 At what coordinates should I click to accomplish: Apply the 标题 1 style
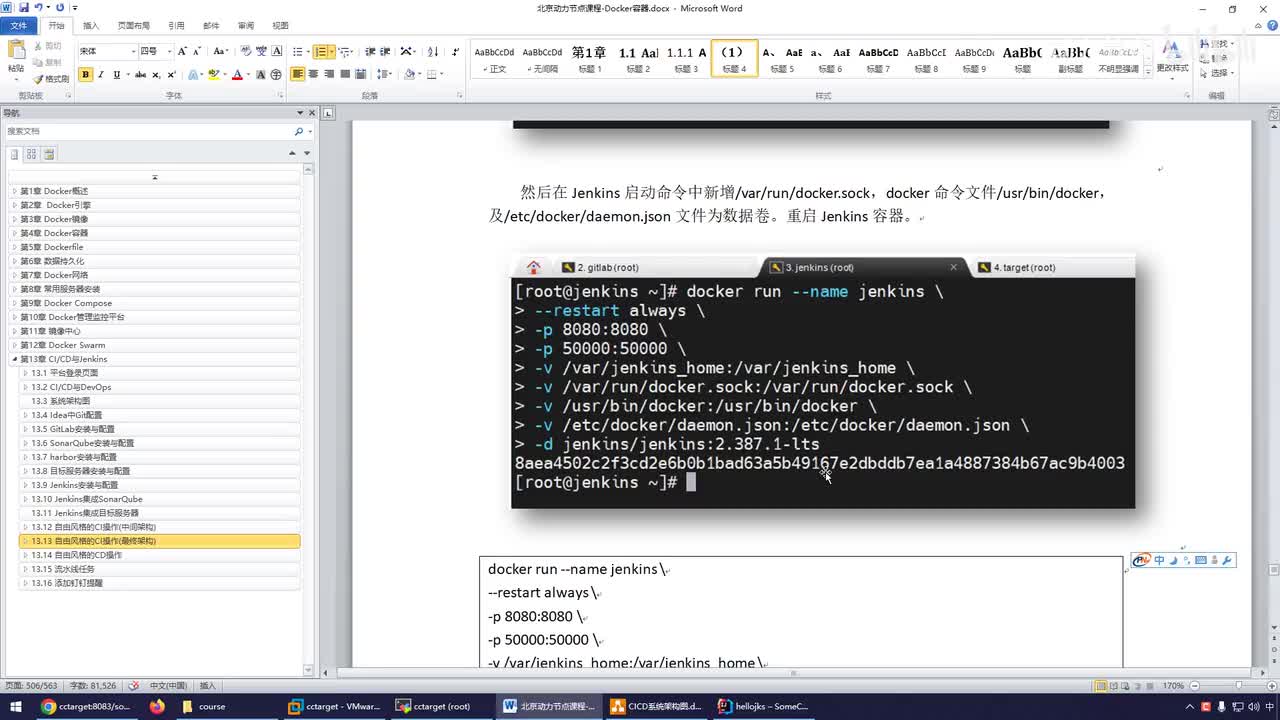click(590, 58)
